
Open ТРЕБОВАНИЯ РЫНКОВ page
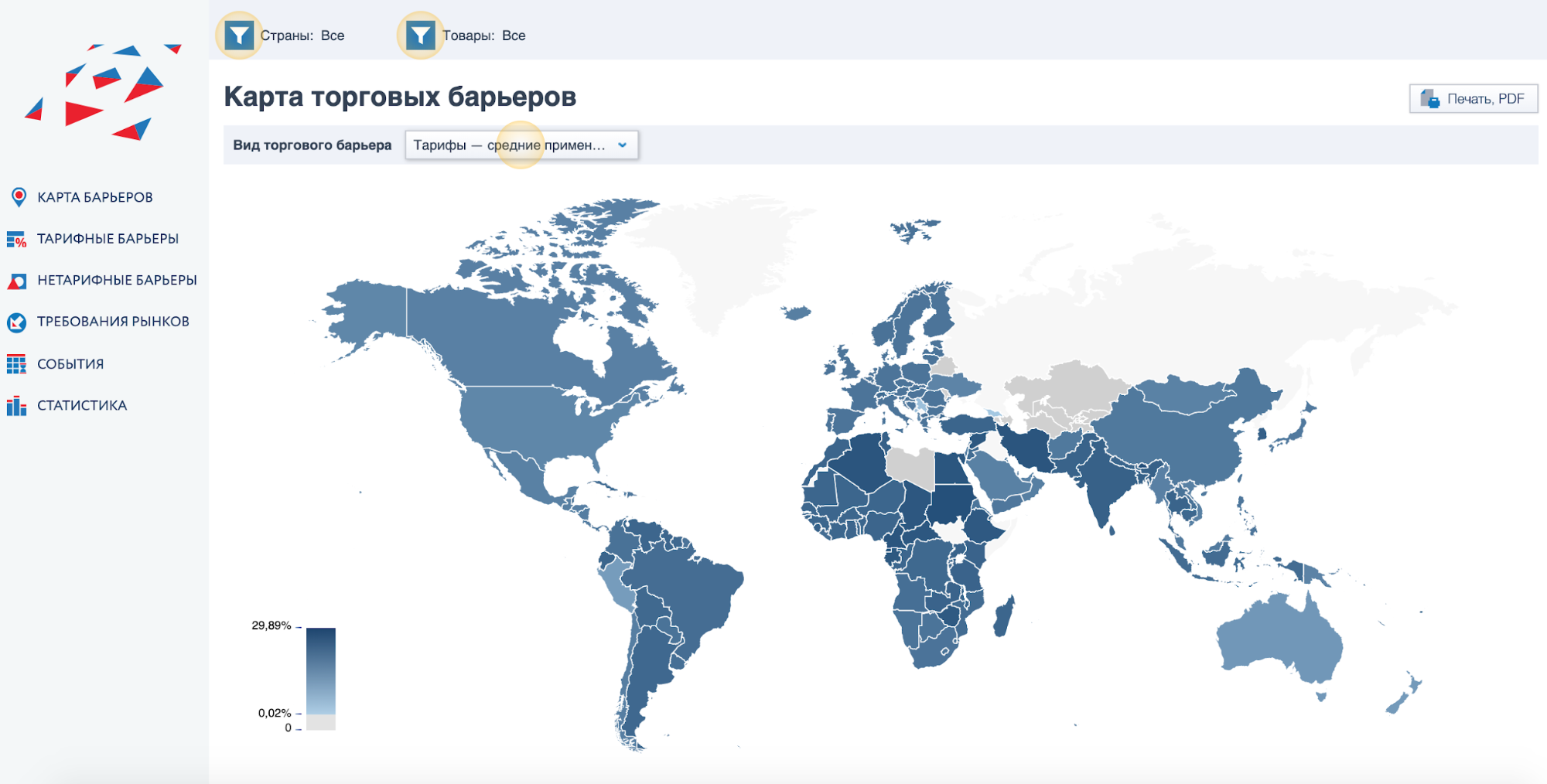(113, 322)
